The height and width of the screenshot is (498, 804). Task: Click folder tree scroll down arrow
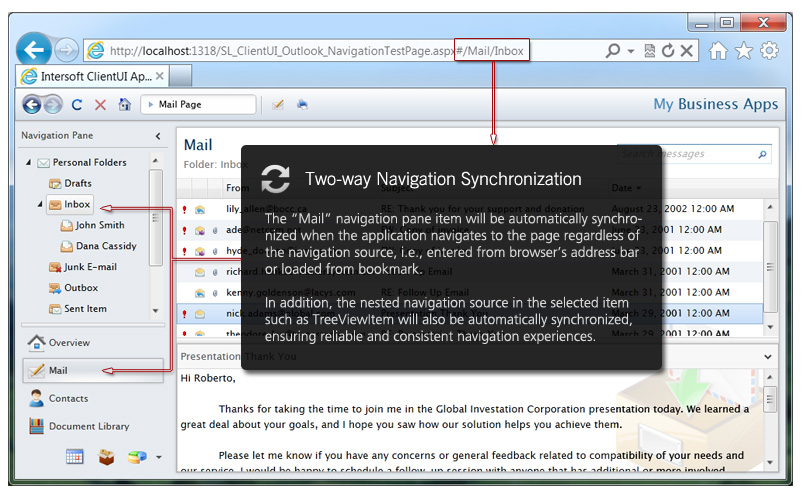coord(156,311)
